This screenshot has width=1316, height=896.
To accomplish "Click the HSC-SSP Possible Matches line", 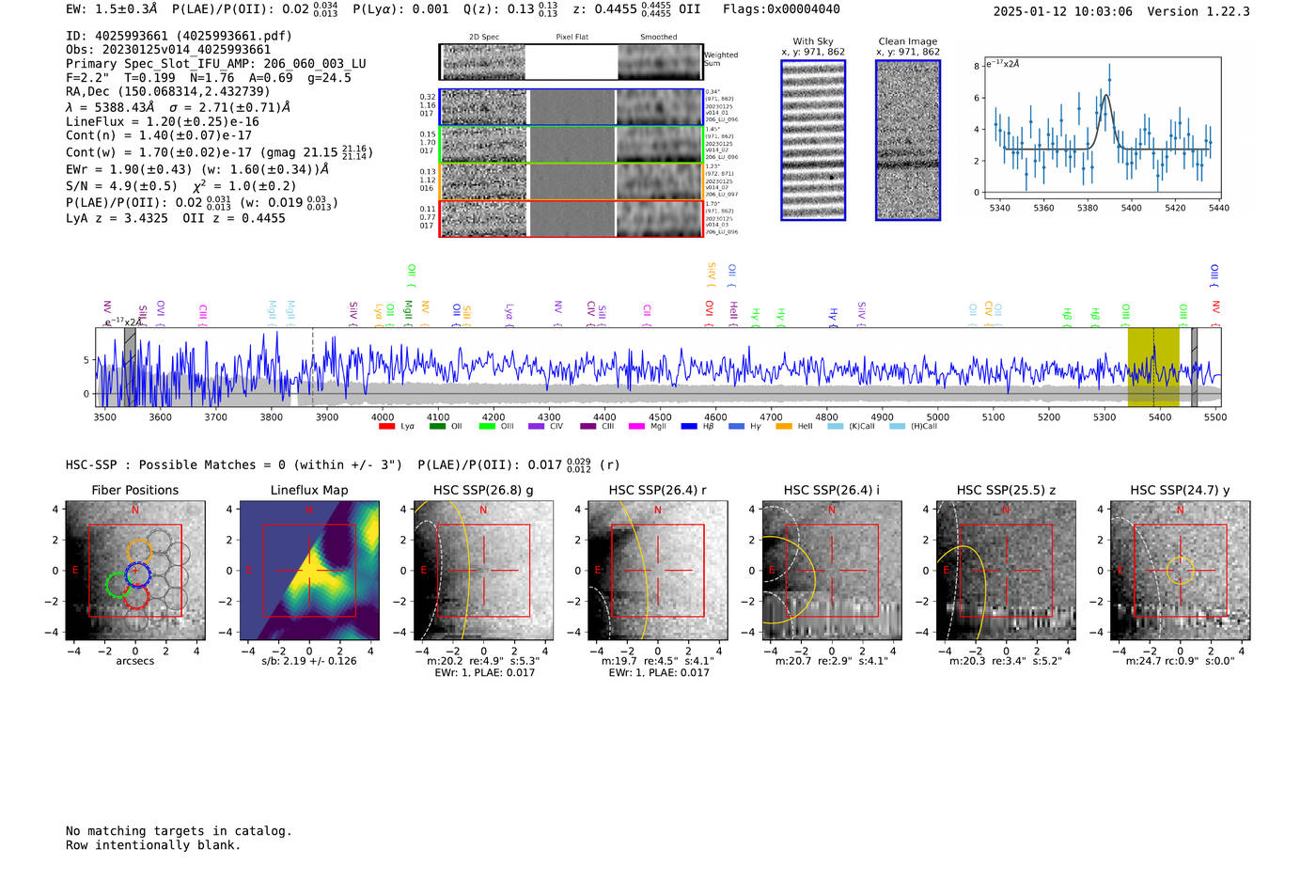I will tap(341, 464).
